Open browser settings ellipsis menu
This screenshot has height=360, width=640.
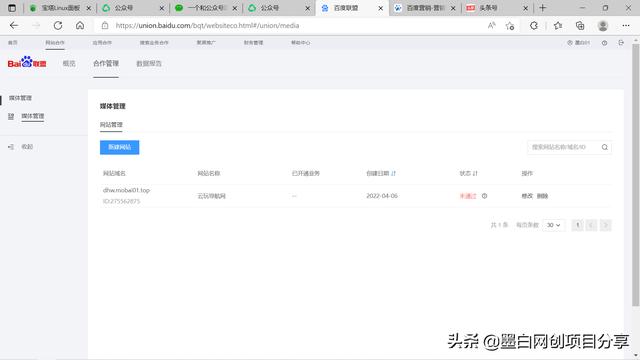[626, 25]
